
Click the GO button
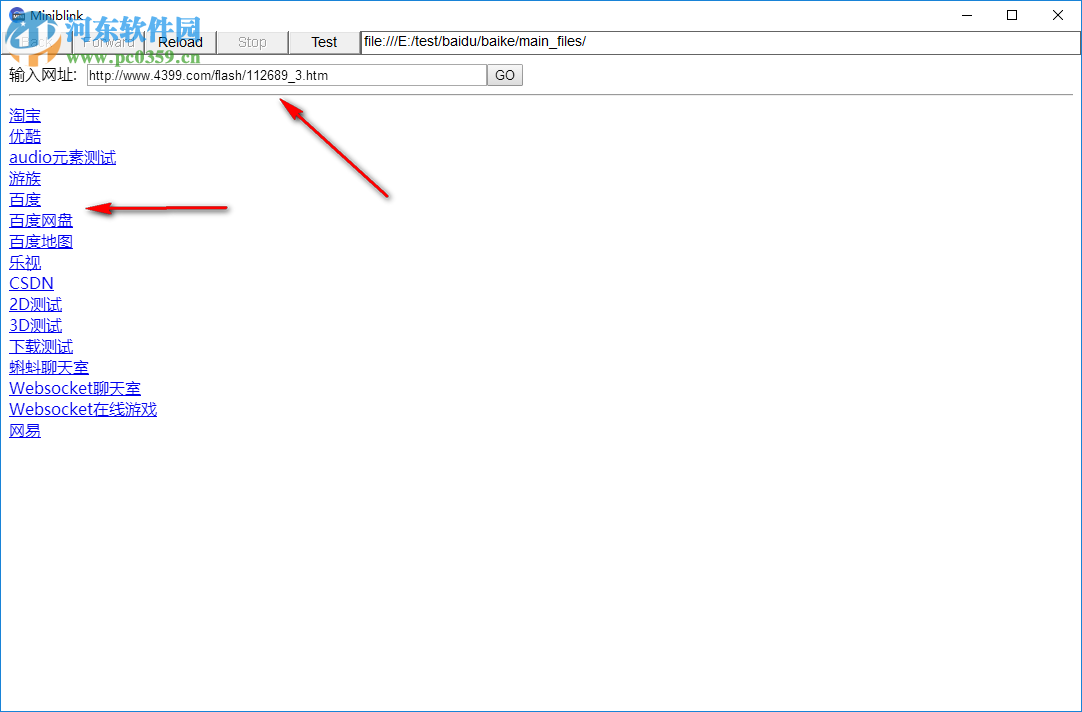point(505,75)
